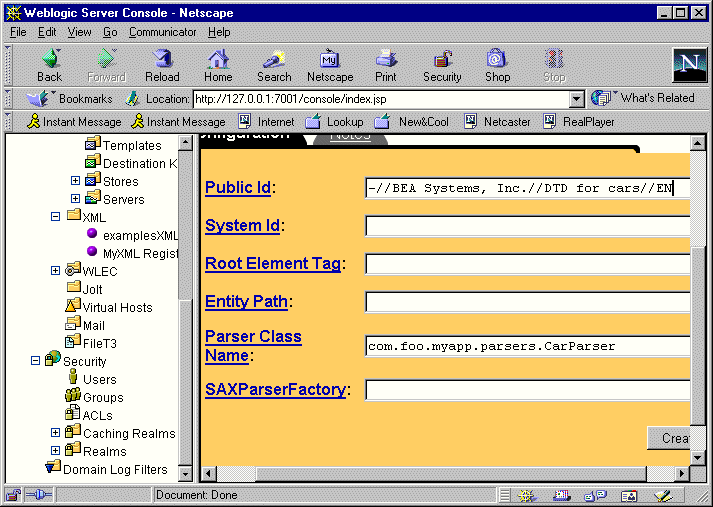Viewport: 713px width, 507px height.
Task: Click the Composer icon in component bar
Action: pyautogui.click(x=664, y=495)
